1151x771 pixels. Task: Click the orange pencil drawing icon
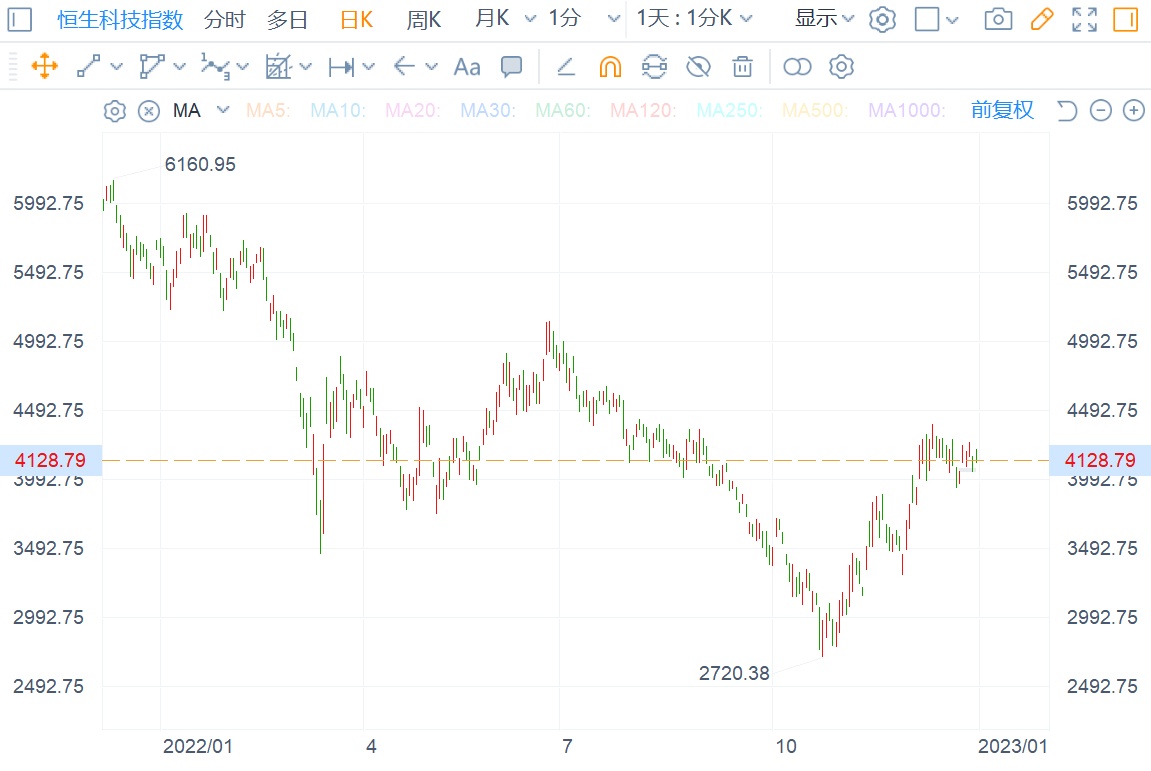(x=1042, y=19)
